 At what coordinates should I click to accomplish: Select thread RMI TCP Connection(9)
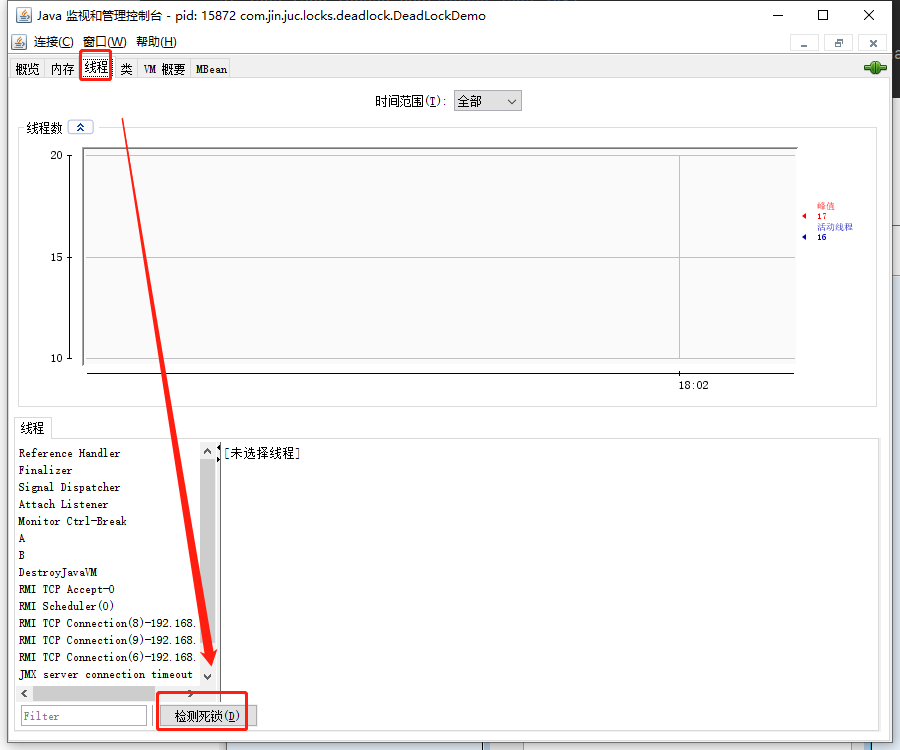107,640
